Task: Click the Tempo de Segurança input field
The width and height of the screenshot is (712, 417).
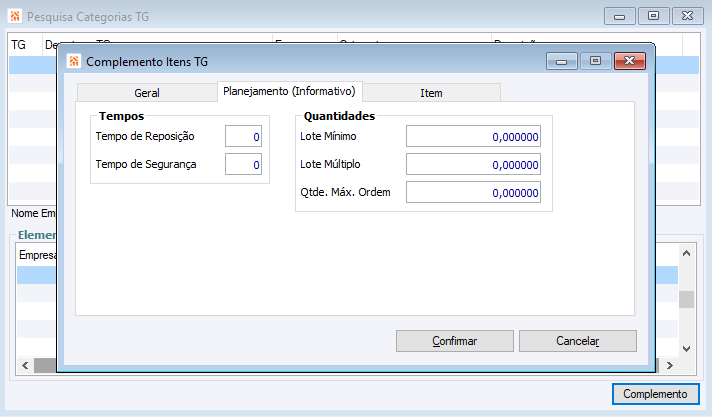Action: point(243,164)
